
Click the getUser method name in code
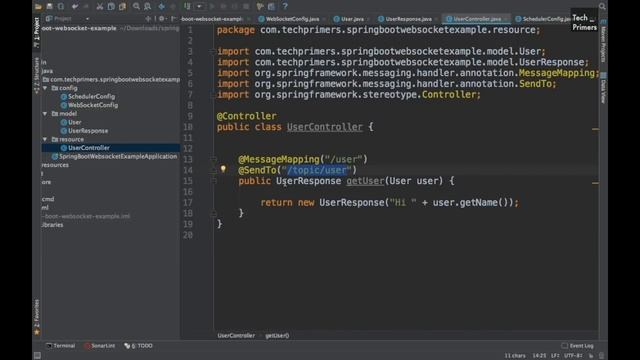[365, 181]
